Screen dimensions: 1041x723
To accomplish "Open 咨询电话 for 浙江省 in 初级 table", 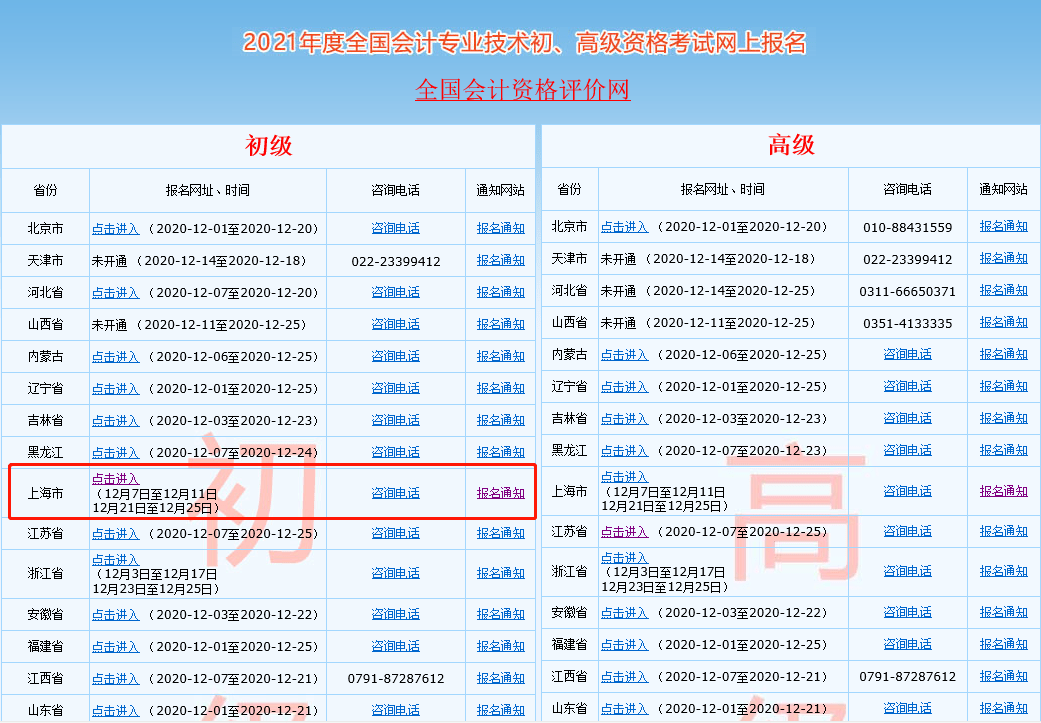I will click(x=396, y=573).
